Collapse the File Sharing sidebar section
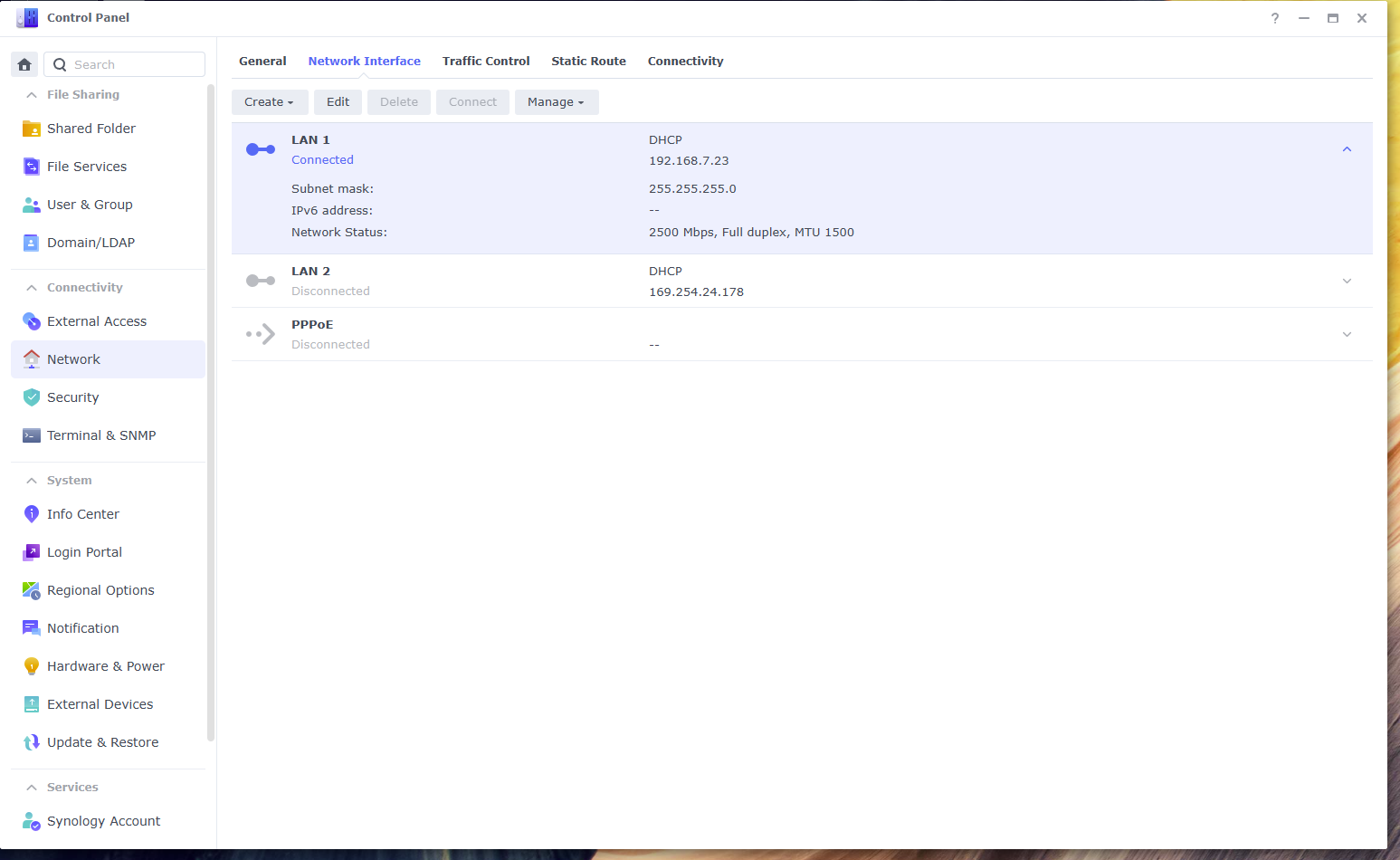 click(x=31, y=94)
